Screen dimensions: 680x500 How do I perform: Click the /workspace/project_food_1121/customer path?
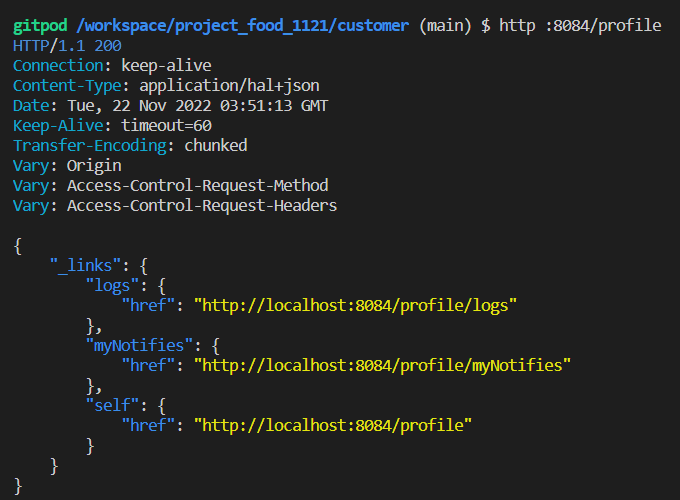pyautogui.click(x=242, y=26)
